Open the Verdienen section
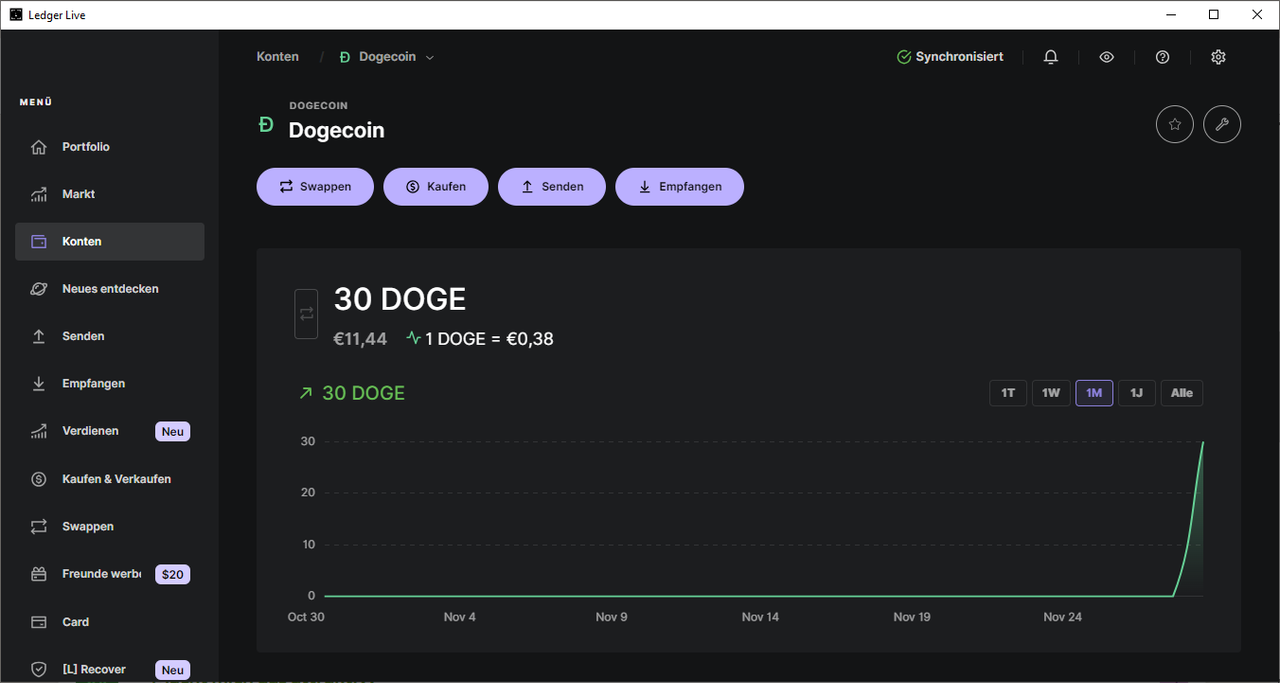Image resolution: width=1280 pixels, height=683 pixels. click(110, 431)
